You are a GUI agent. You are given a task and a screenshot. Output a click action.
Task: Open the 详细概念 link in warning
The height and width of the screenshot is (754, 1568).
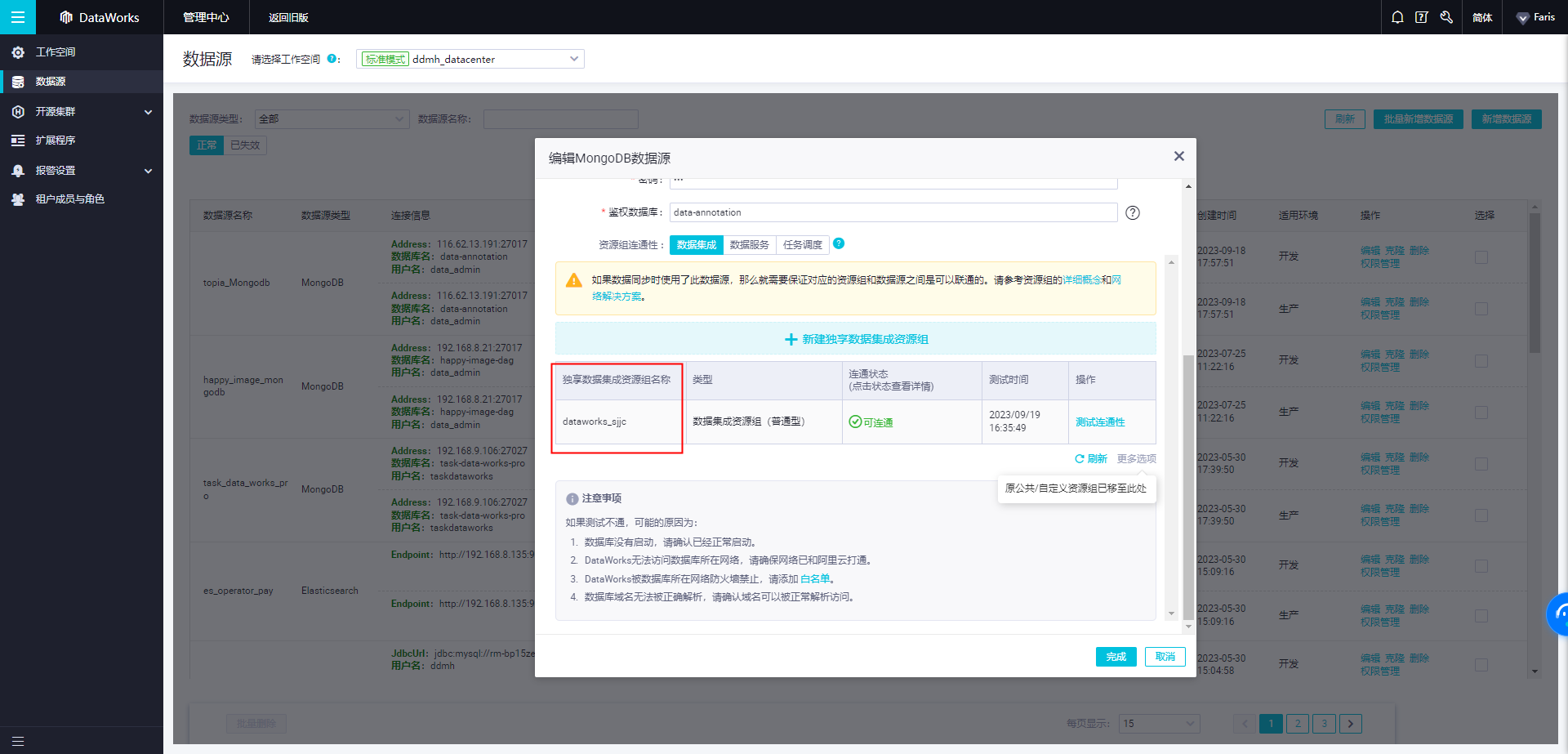click(1082, 280)
